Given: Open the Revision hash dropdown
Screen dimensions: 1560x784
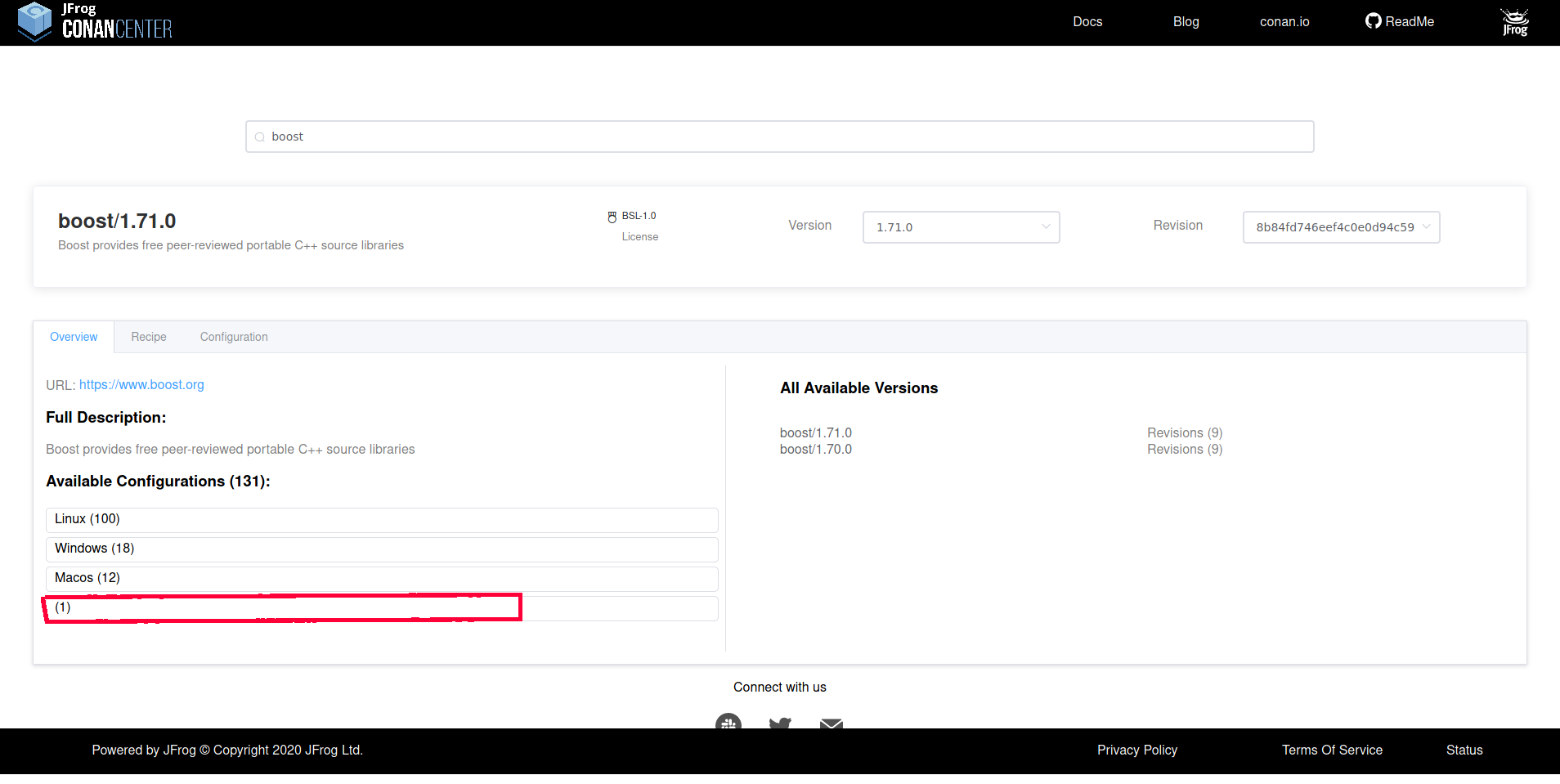Looking at the screenshot, I should point(1342,227).
